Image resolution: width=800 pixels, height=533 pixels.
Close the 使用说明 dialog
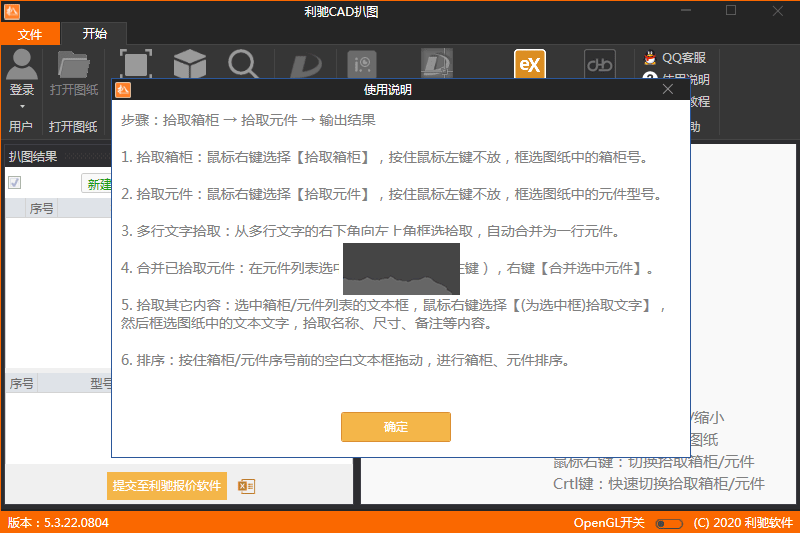click(x=667, y=89)
